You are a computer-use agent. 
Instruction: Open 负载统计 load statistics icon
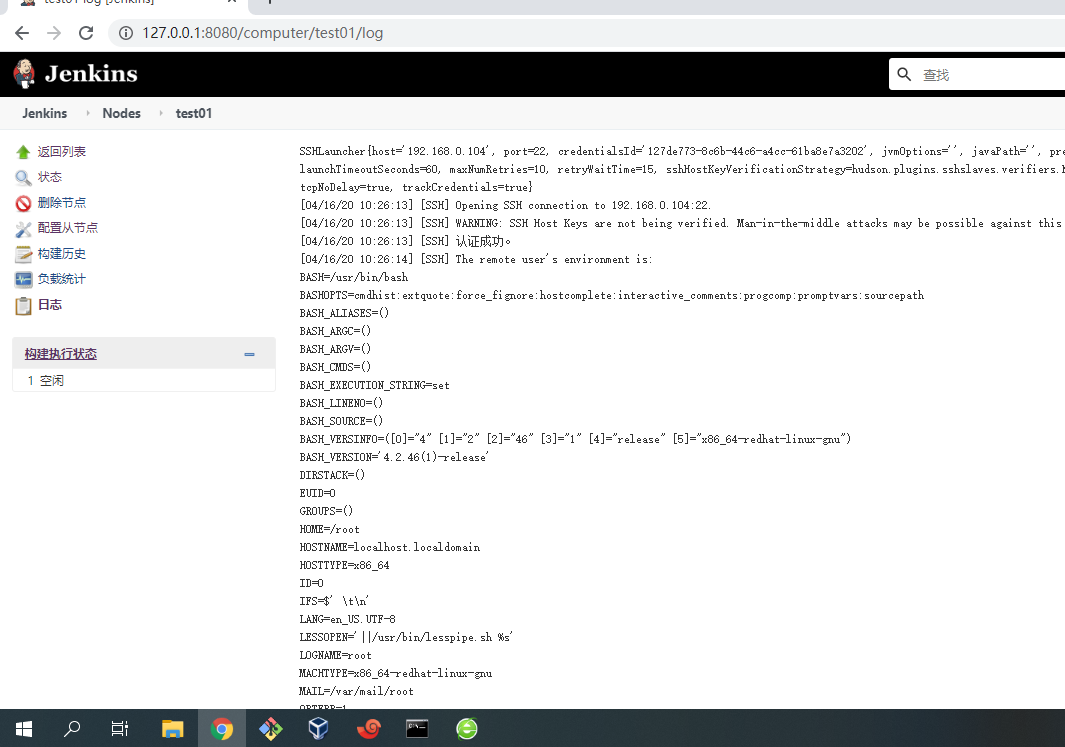coord(22,279)
